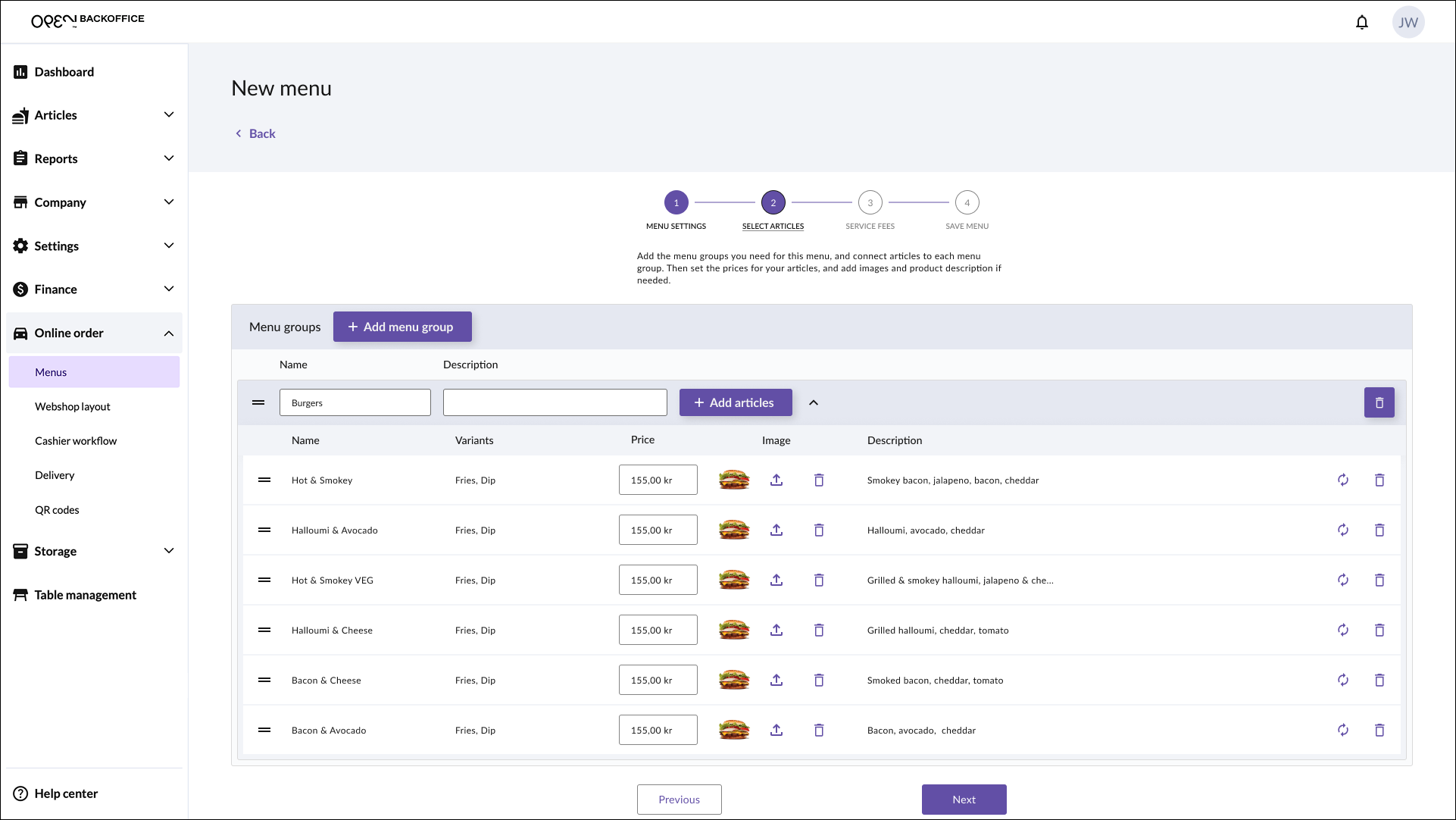Click the Next button

[x=964, y=799]
